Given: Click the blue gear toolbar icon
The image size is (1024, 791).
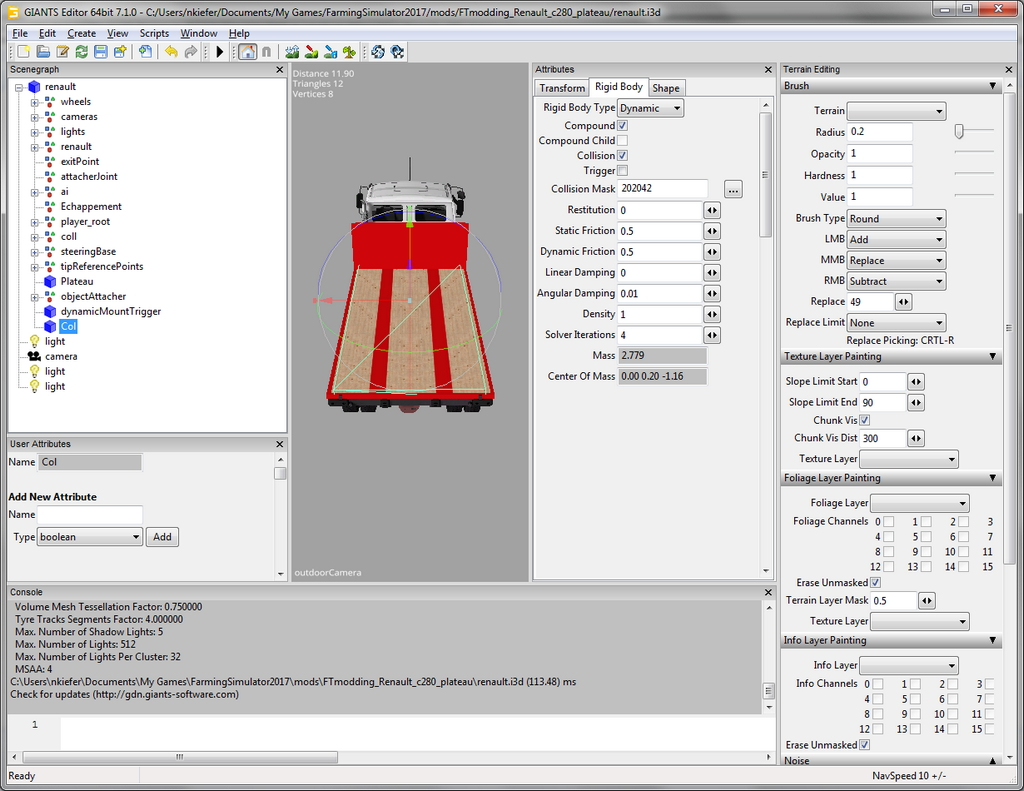Looking at the screenshot, I should click(x=397, y=52).
